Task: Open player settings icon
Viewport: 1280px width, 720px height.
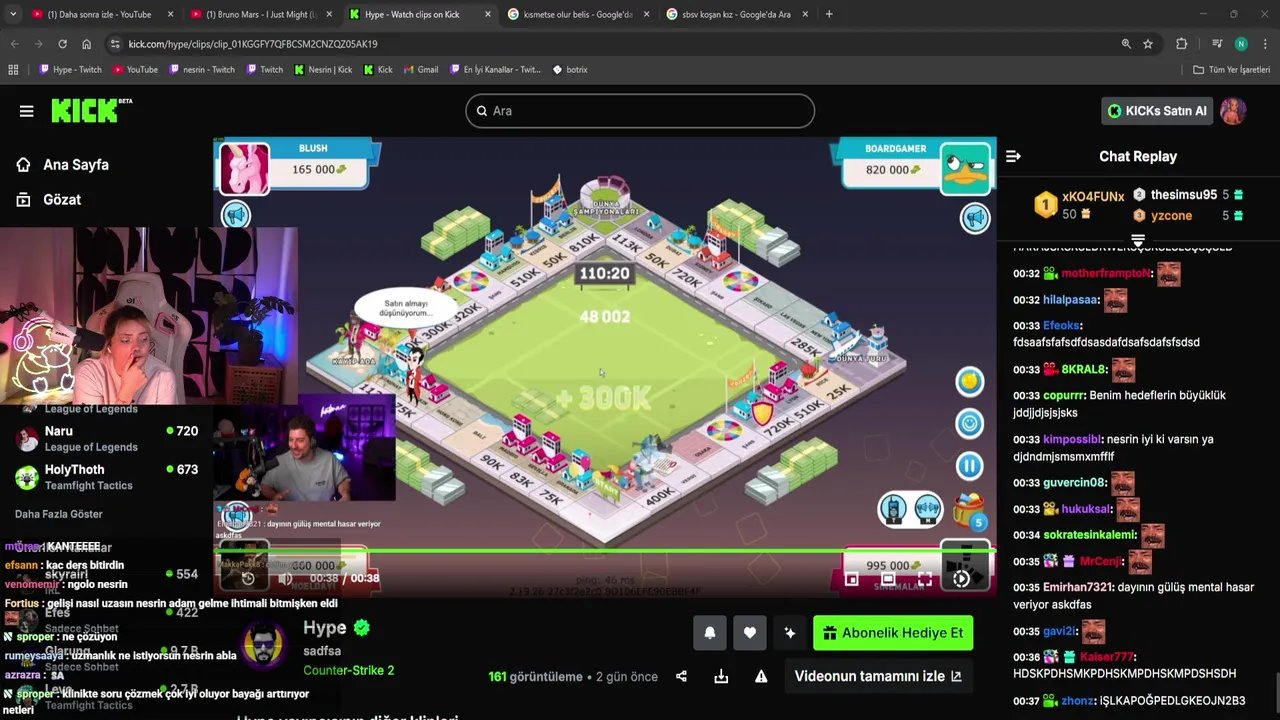Action: (961, 578)
